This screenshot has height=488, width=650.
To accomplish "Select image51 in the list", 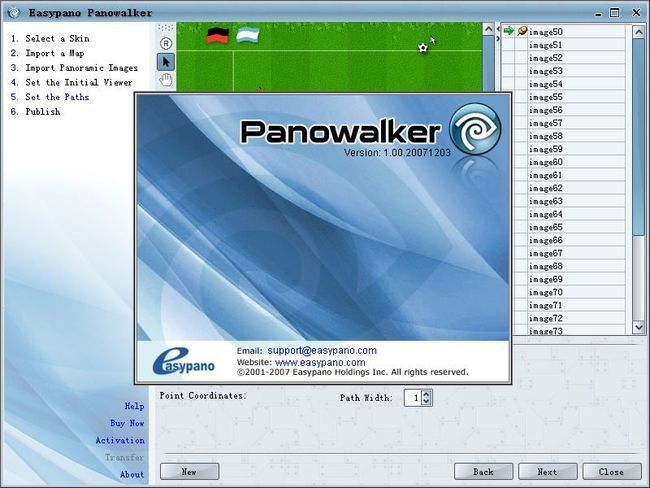I will click(x=576, y=45).
